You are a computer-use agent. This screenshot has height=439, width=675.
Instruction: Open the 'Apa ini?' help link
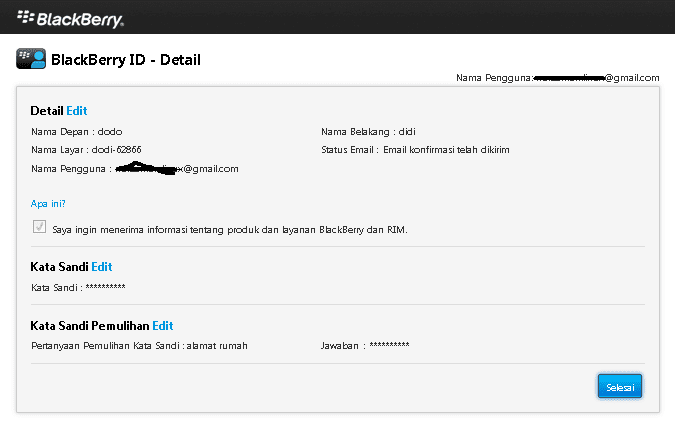tap(48, 204)
